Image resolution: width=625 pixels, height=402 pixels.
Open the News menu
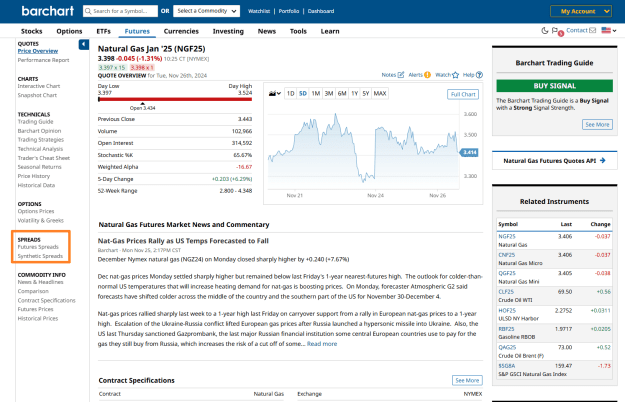click(267, 31)
